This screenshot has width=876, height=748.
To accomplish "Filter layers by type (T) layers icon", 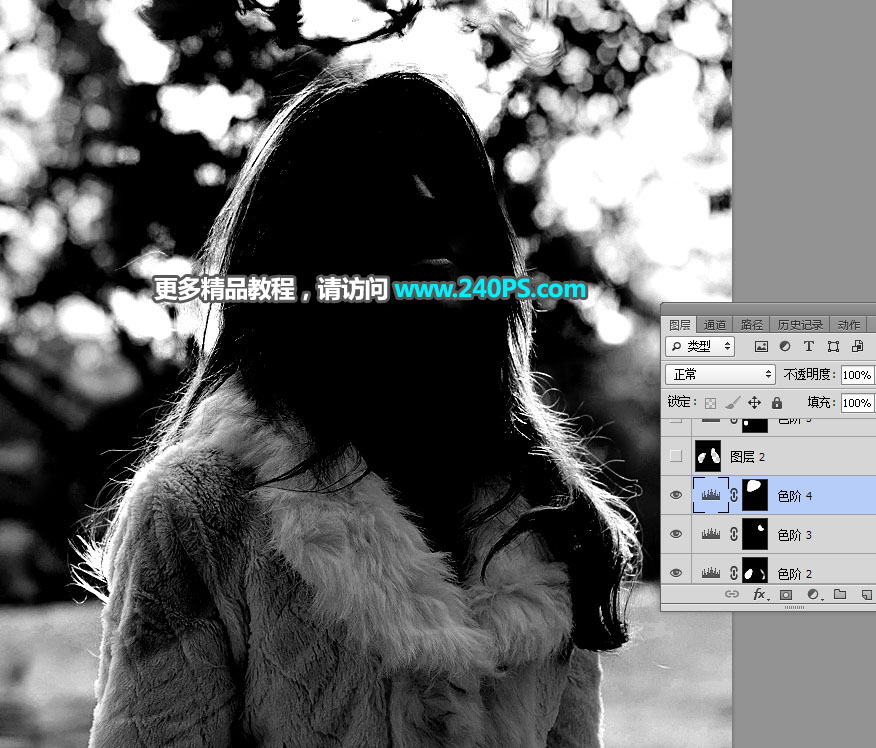I will [x=809, y=346].
